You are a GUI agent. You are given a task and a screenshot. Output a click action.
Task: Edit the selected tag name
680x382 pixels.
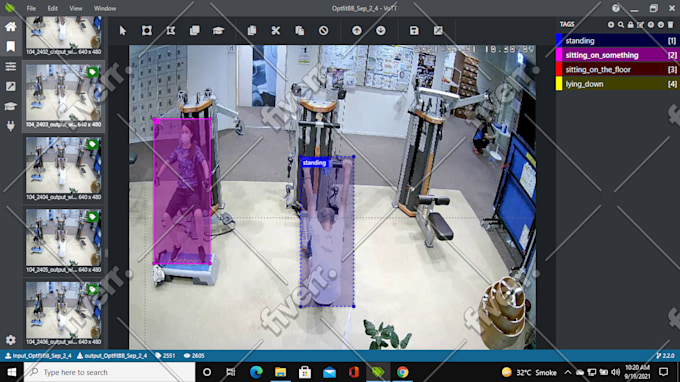[x=641, y=25]
